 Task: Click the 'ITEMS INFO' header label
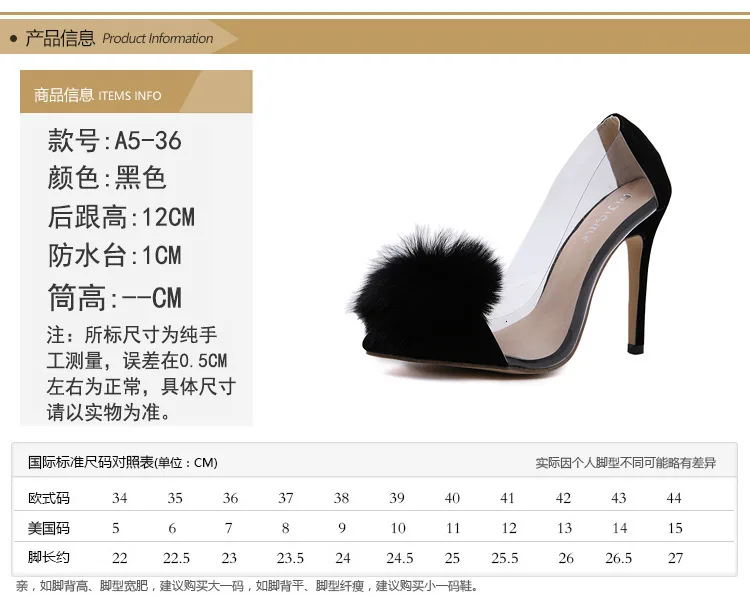(130, 96)
